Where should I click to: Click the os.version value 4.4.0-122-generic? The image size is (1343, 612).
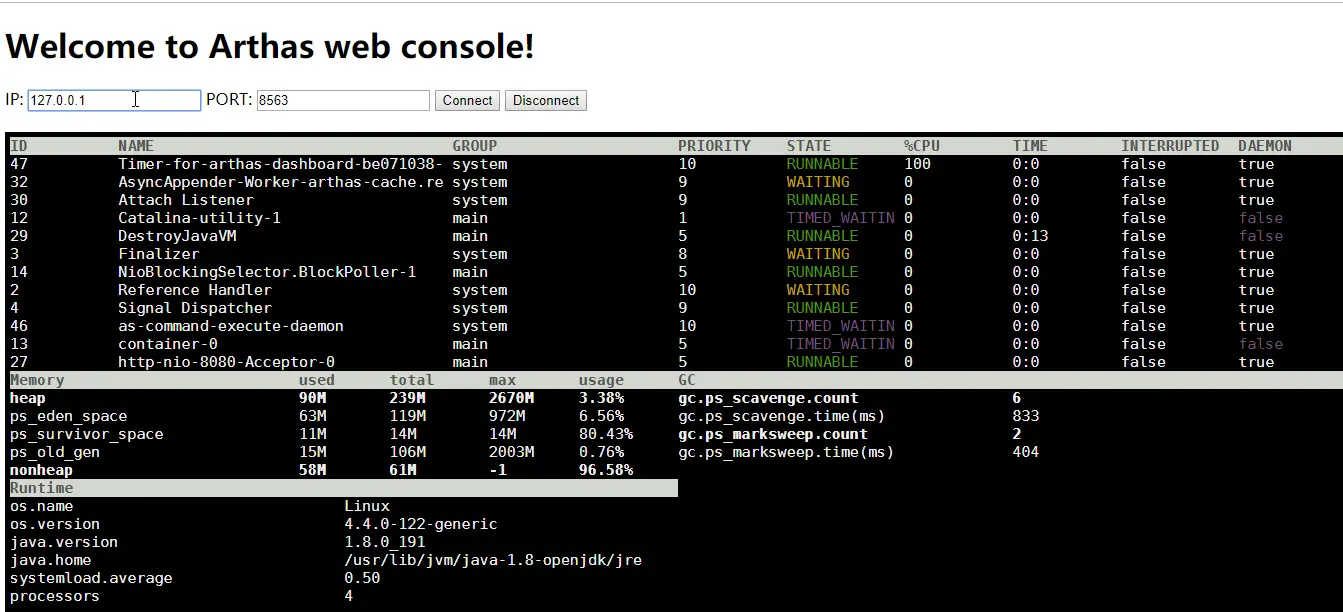pyautogui.click(x=421, y=524)
